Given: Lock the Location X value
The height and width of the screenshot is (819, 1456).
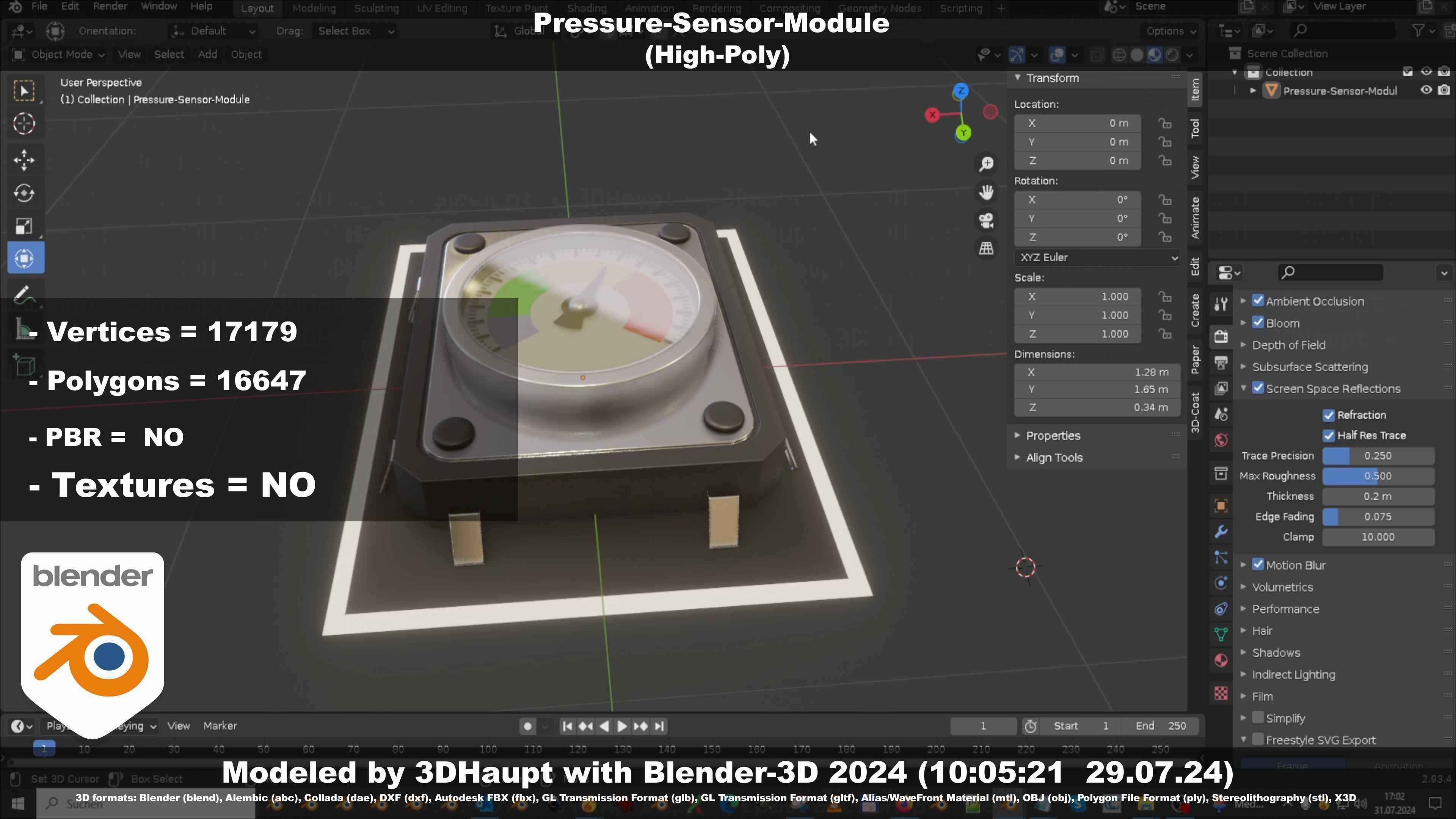Looking at the screenshot, I should [1164, 123].
